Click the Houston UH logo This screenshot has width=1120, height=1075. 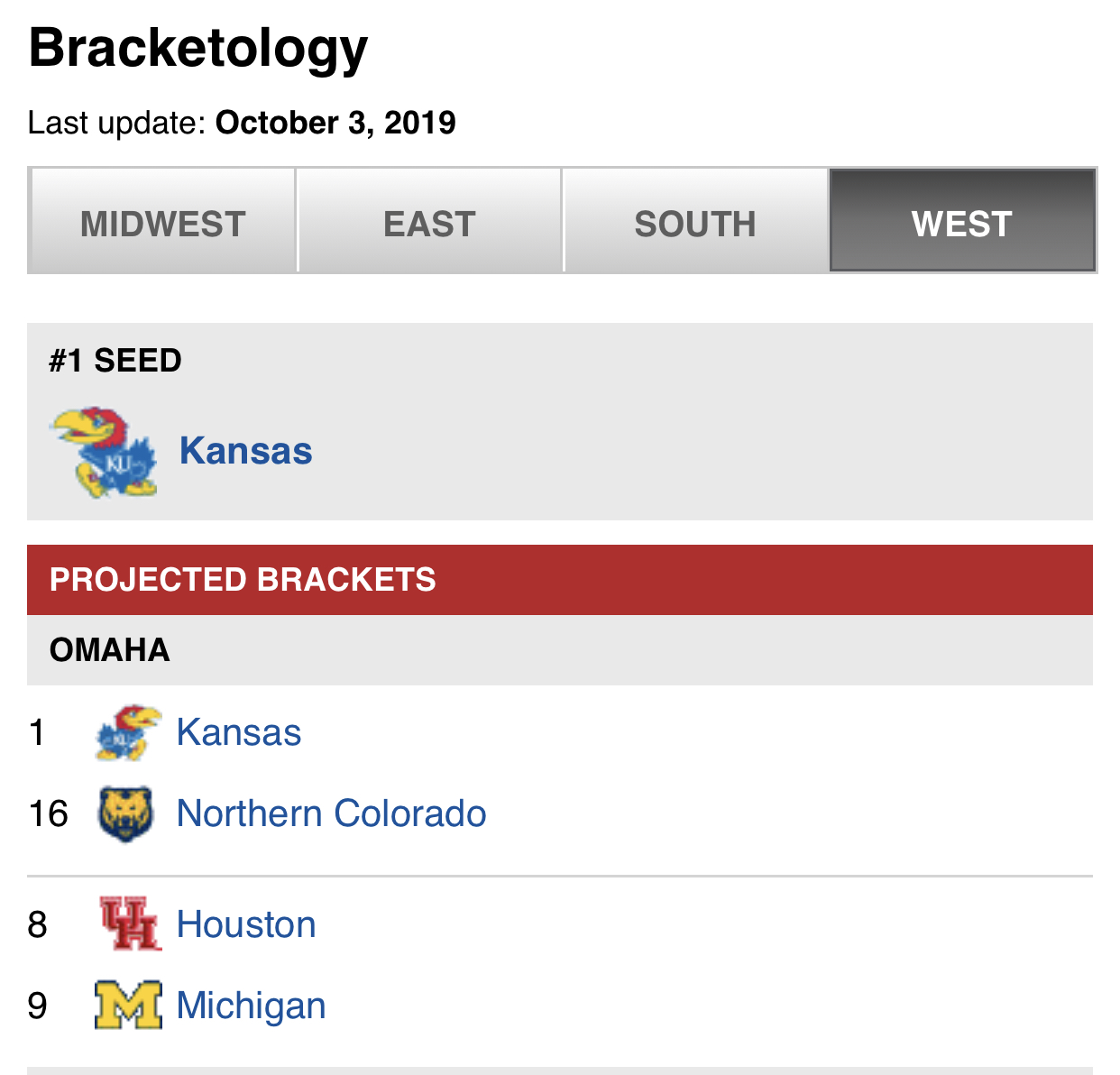(130, 923)
